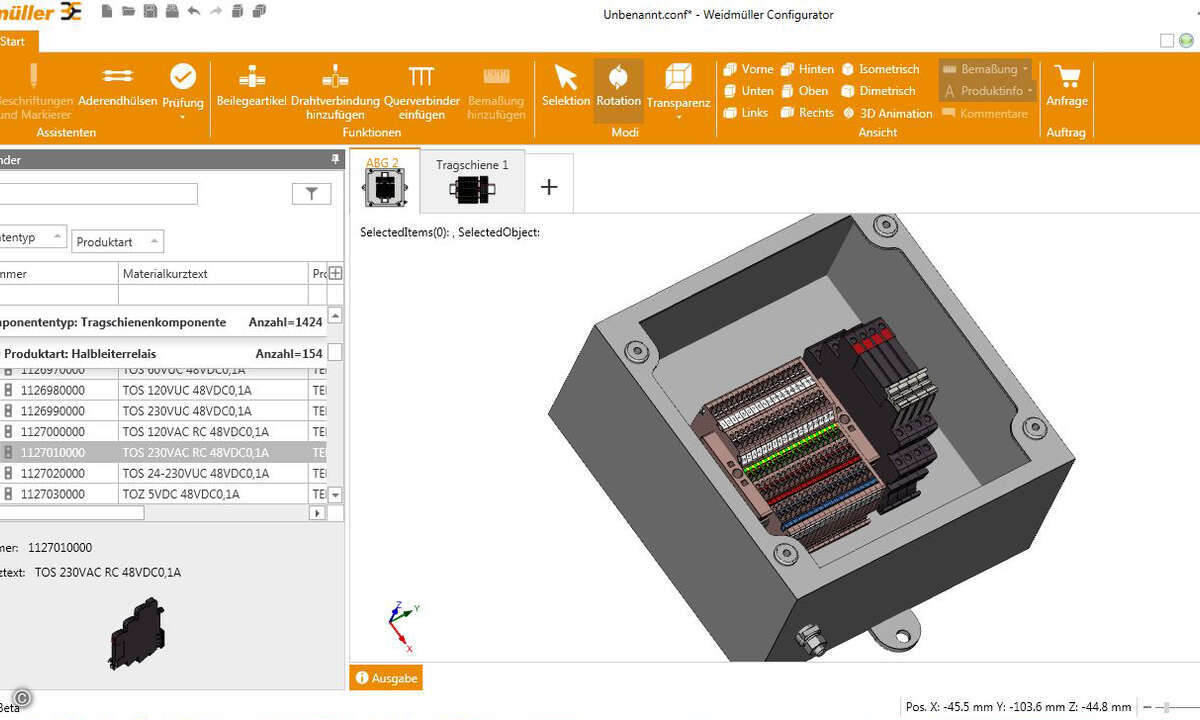The width and height of the screenshot is (1200, 720).
Task: Open the Produktinfo dropdown
Action: click(x=1030, y=92)
